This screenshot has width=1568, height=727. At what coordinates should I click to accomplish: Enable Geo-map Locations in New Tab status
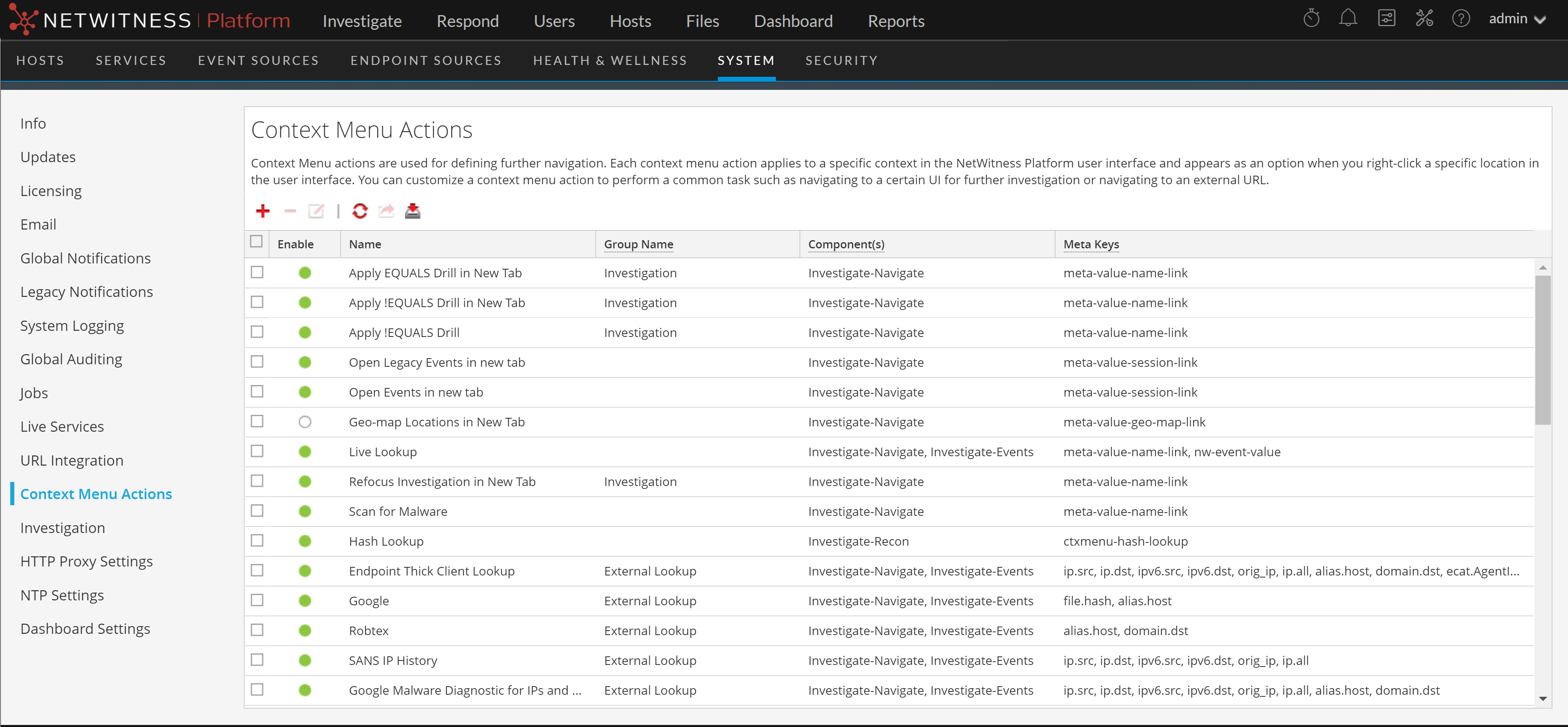(305, 422)
